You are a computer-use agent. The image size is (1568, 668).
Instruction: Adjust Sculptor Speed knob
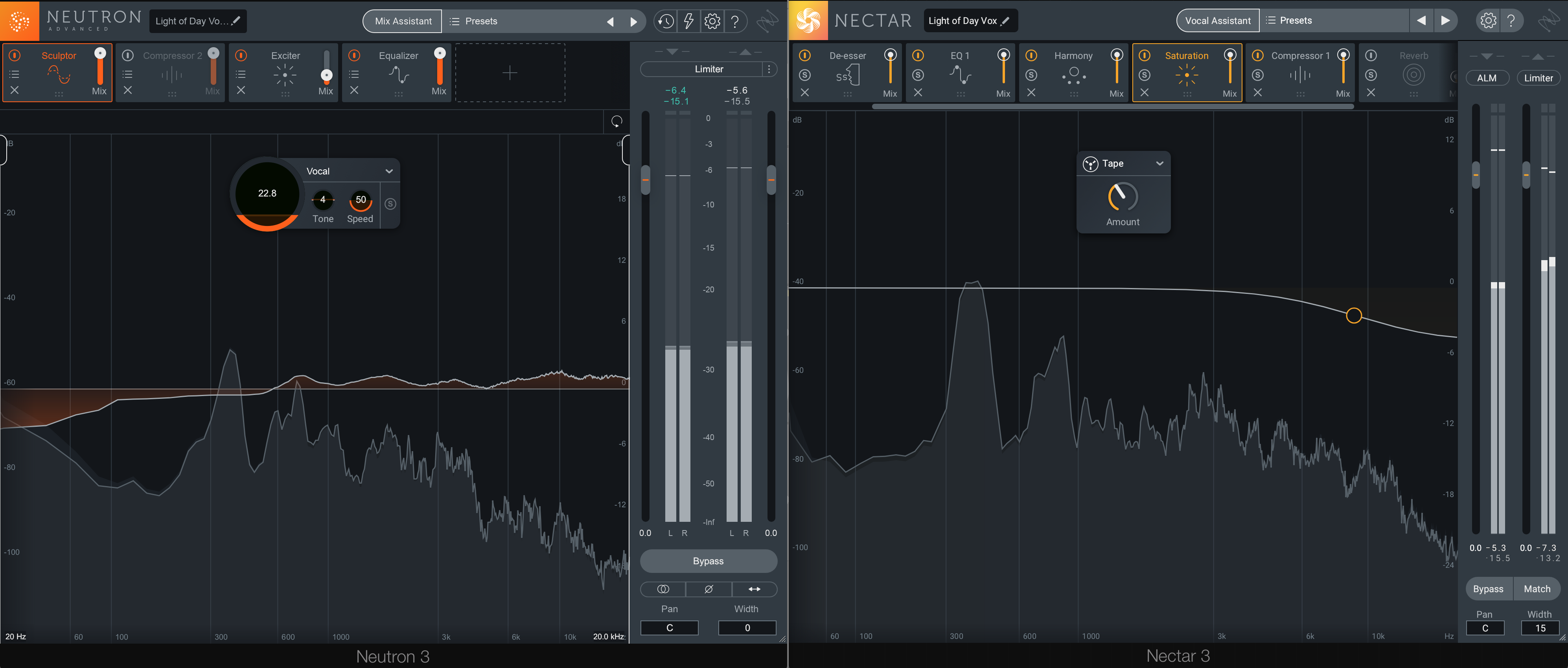[360, 200]
